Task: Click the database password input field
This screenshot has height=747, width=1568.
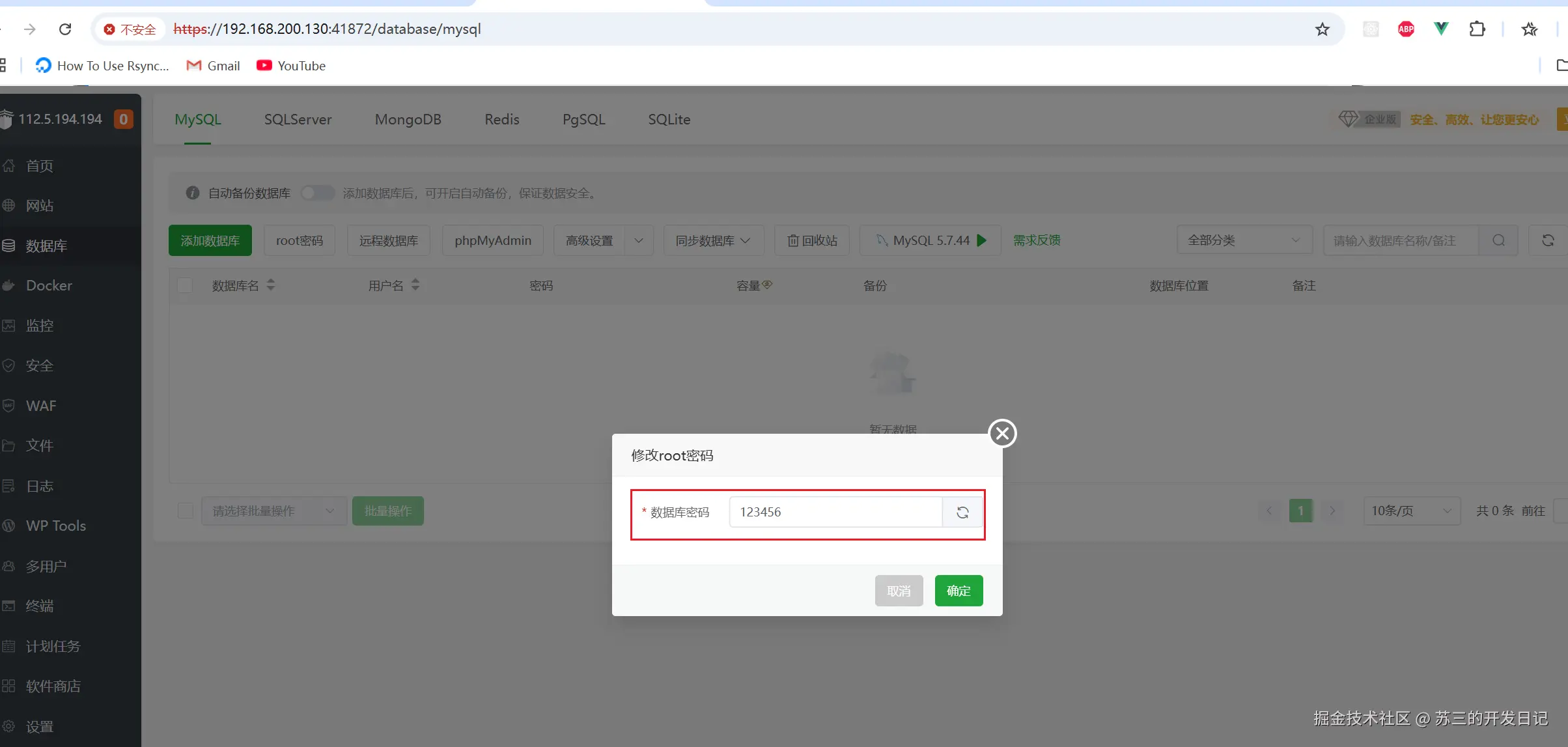Action: pos(835,513)
